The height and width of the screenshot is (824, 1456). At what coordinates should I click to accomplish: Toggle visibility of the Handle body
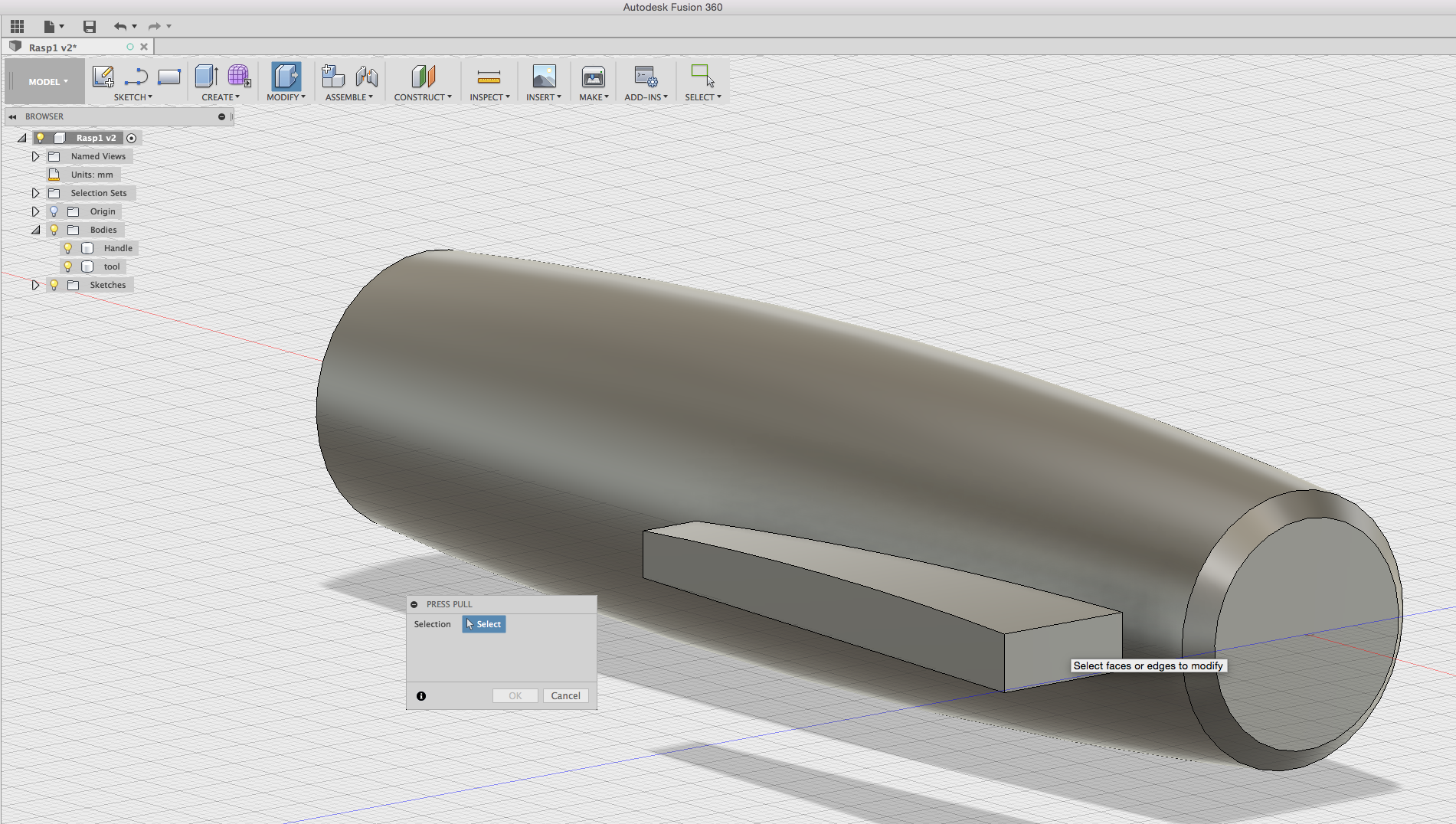click(68, 247)
